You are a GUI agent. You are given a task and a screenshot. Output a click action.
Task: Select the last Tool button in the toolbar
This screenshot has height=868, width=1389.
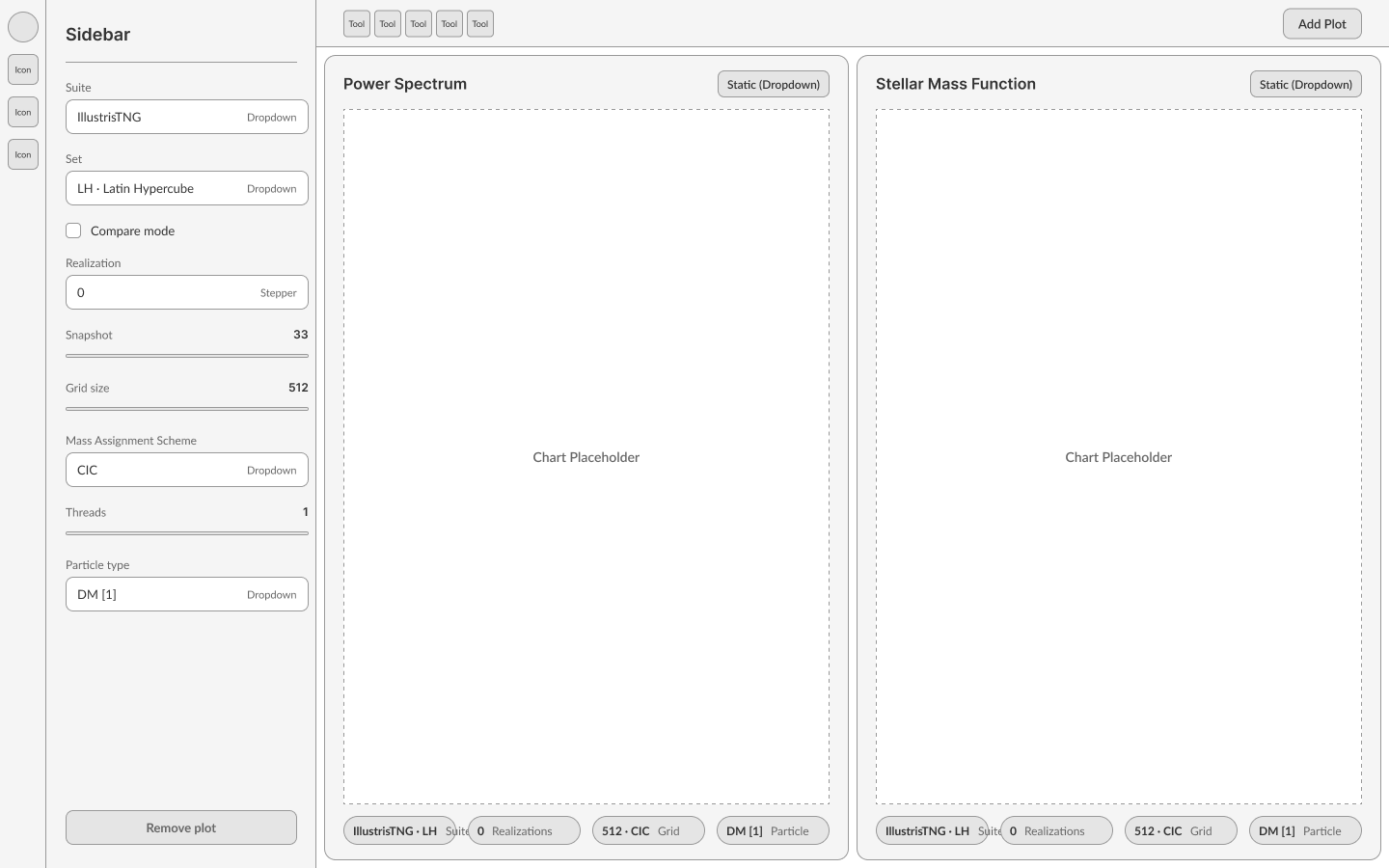coord(480,24)
